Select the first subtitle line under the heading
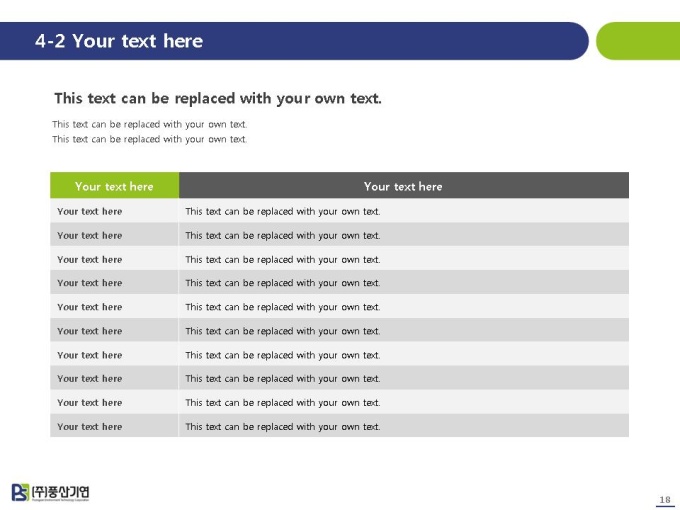The height and width of the screenshot is (510, 680). tap(150, 124)
